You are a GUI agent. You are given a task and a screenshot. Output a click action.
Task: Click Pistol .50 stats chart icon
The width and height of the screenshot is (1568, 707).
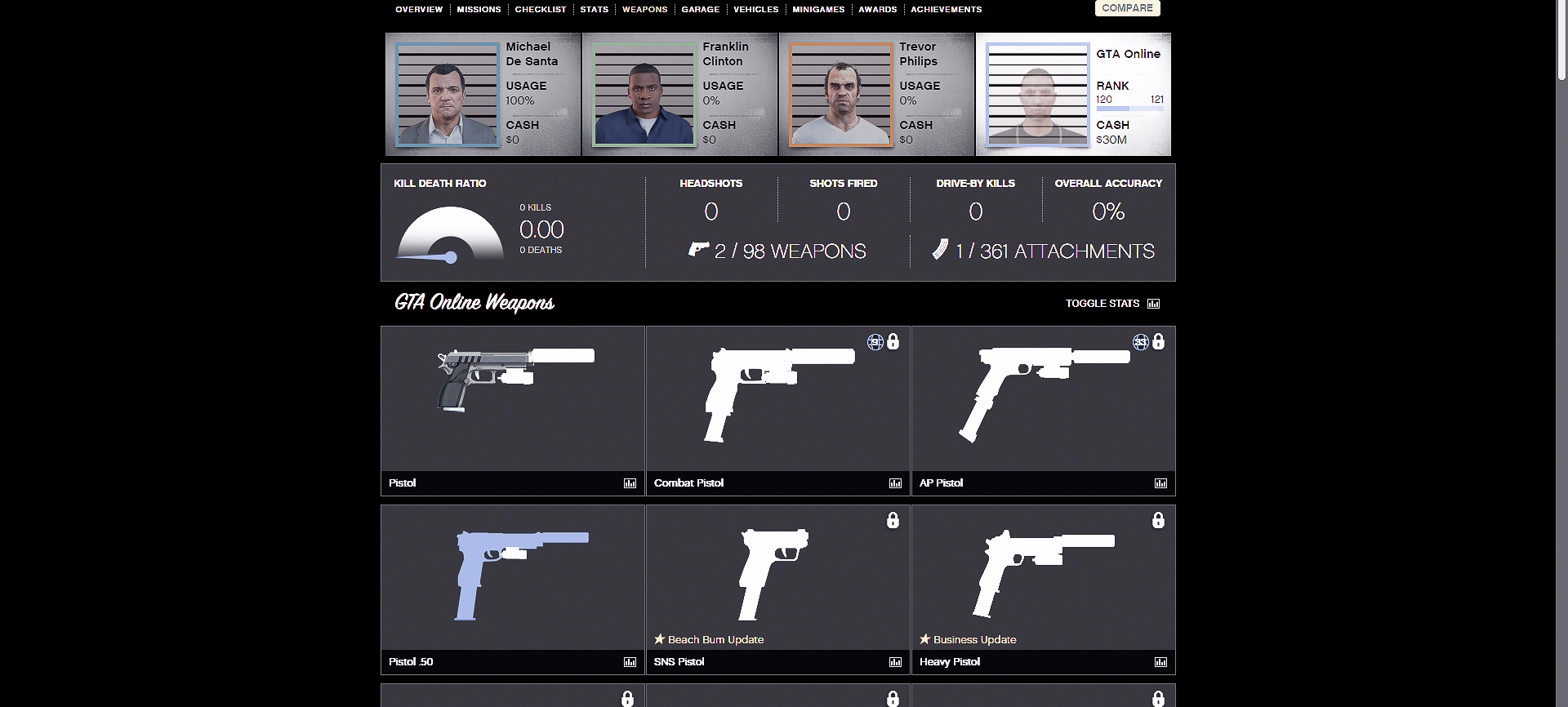[x=630, y=662]
